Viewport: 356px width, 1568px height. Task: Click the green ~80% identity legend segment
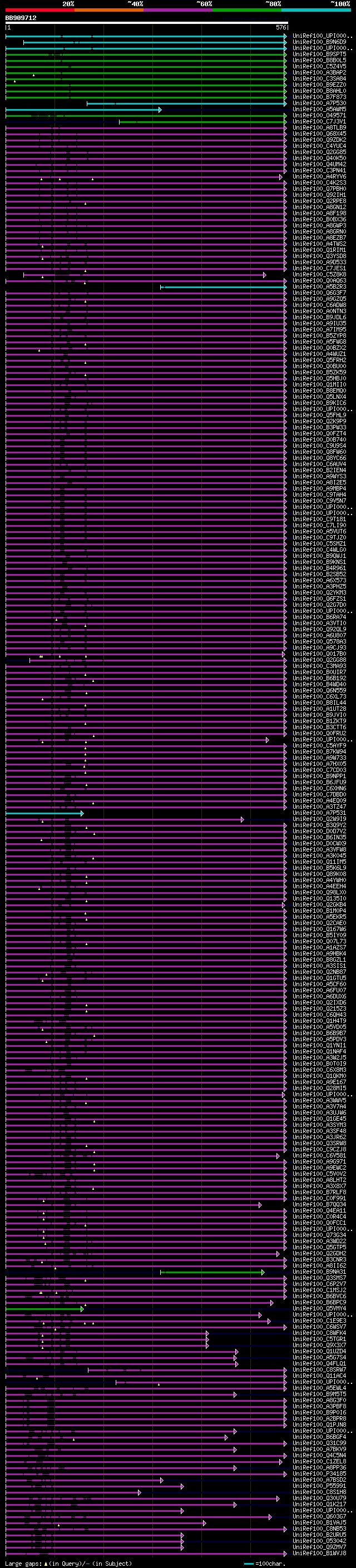247,10
